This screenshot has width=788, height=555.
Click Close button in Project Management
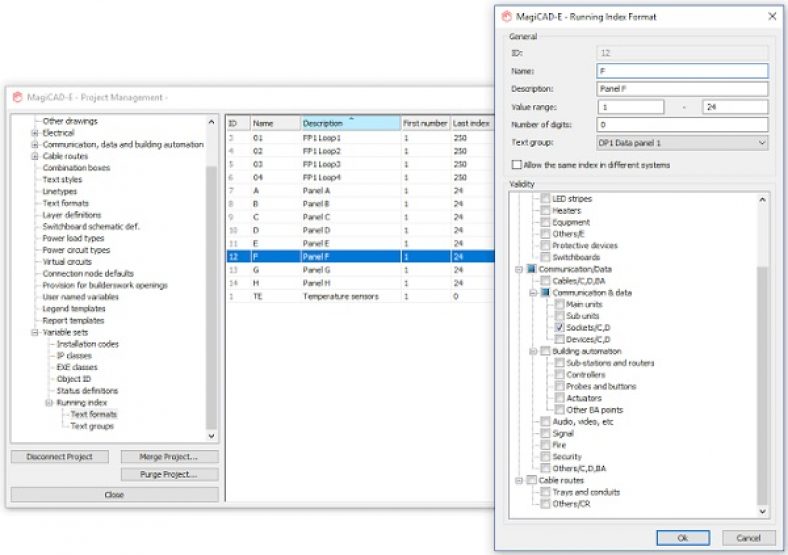(115, 495)
